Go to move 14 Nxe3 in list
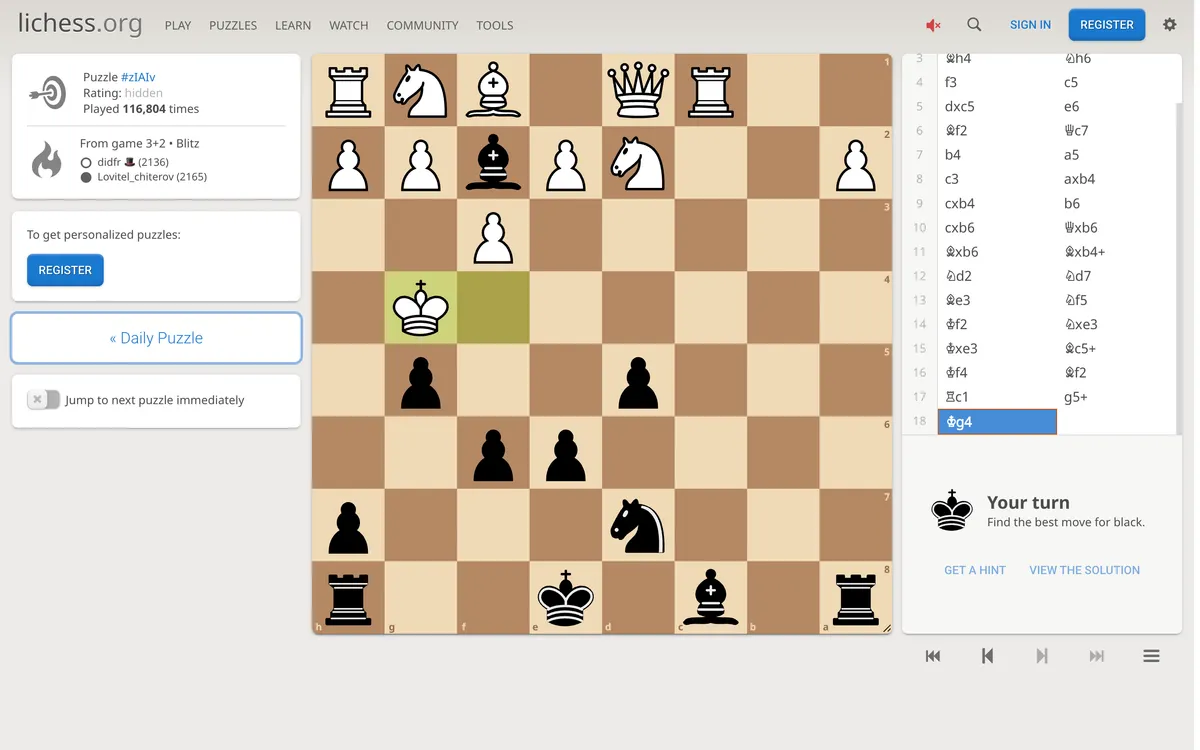The height and width of the screenshot is (750, 1200). (1116, 324)
